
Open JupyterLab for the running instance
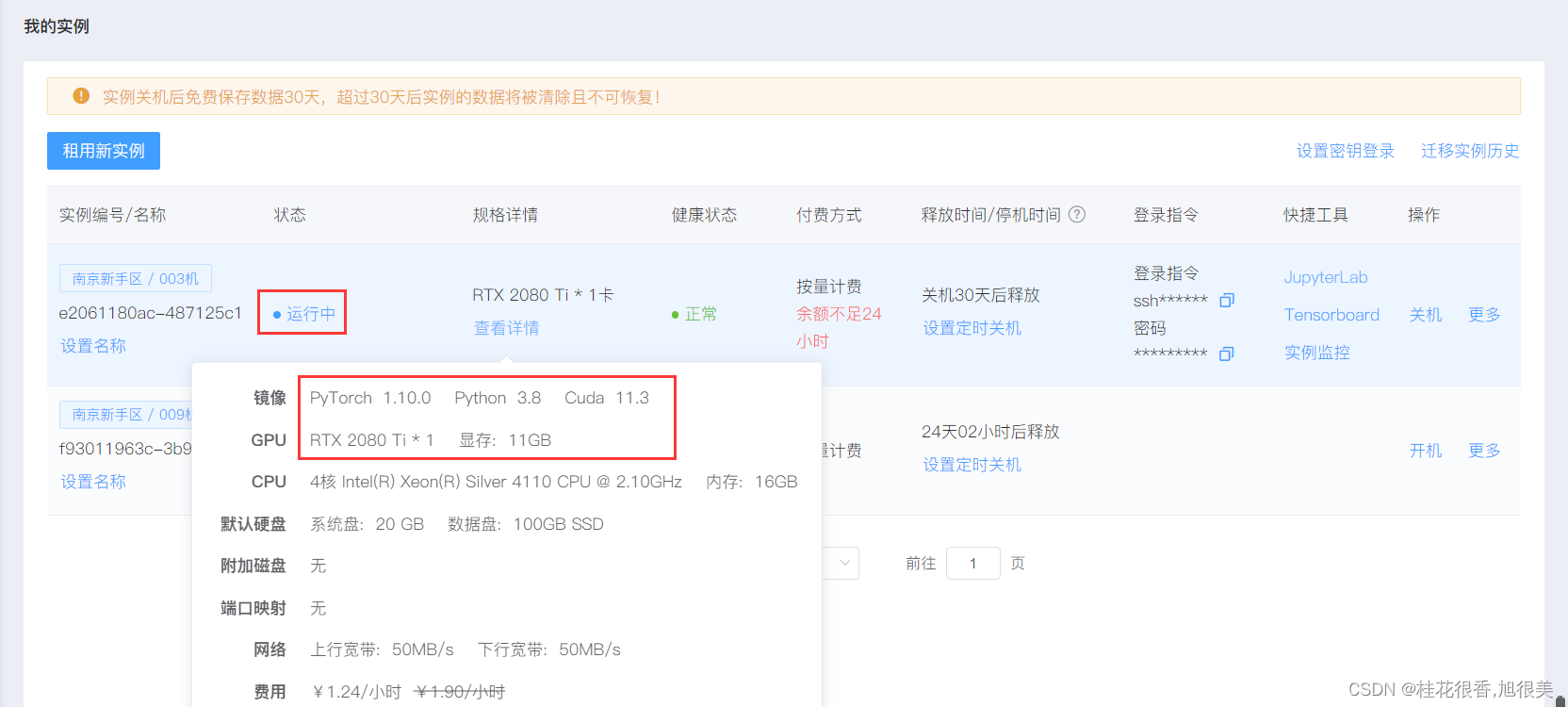(x=1326, y=277)
